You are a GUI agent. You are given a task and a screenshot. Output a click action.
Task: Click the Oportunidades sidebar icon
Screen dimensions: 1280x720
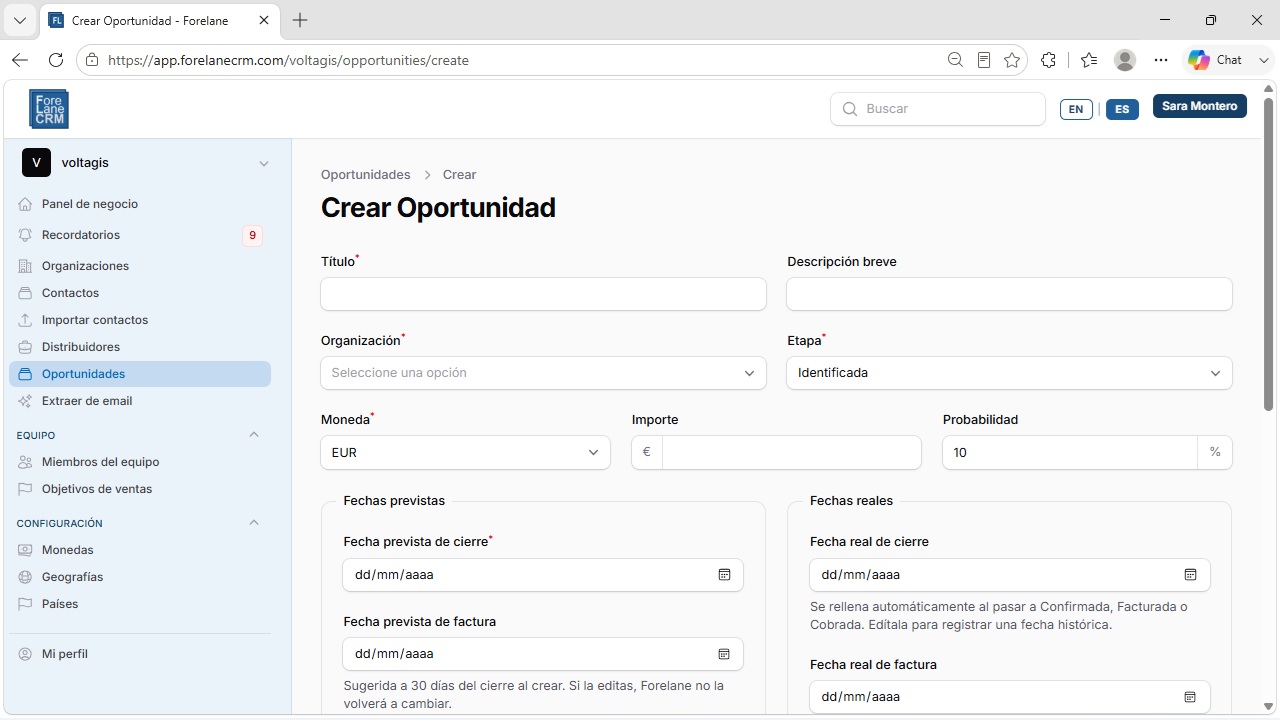(25, 374)
